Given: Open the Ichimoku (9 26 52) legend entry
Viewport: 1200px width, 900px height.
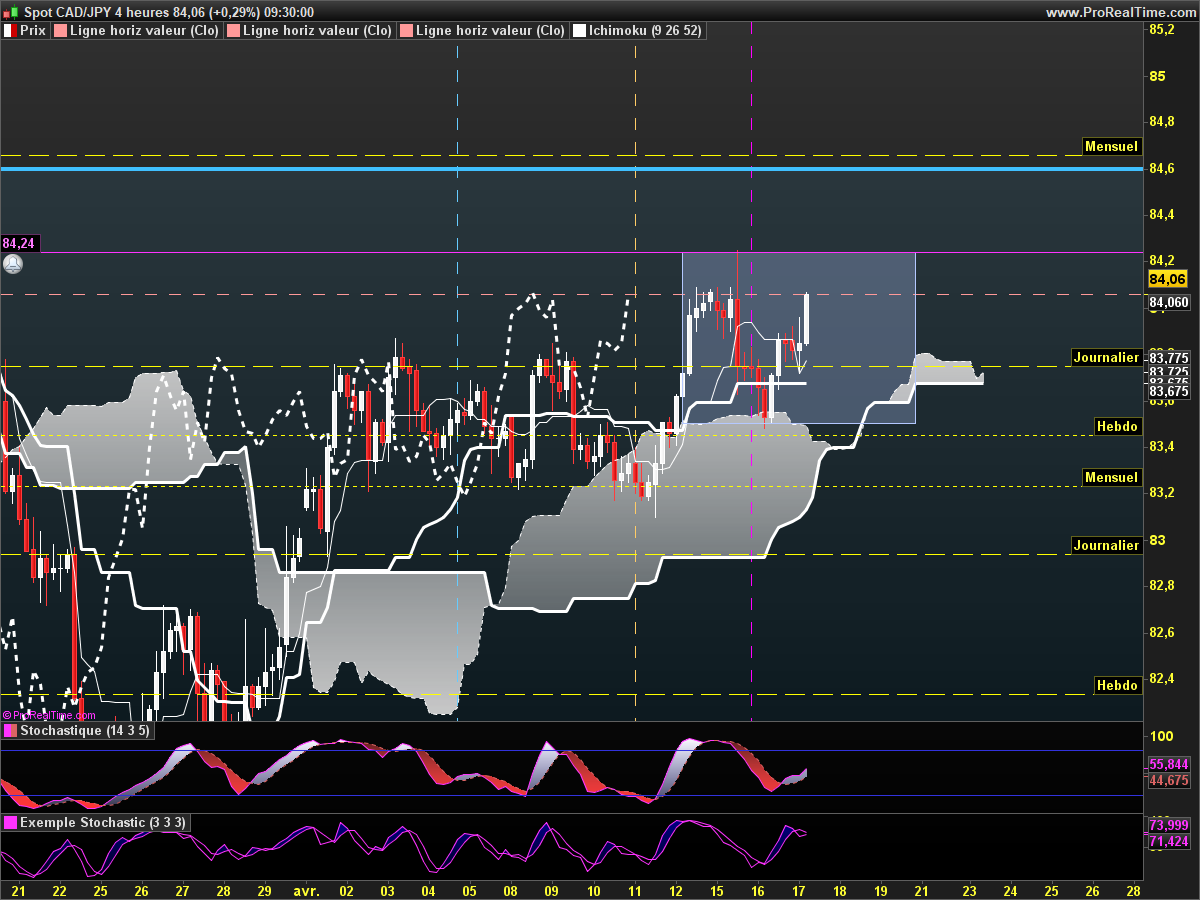Looking at the screenshot, I should [638, 31].
